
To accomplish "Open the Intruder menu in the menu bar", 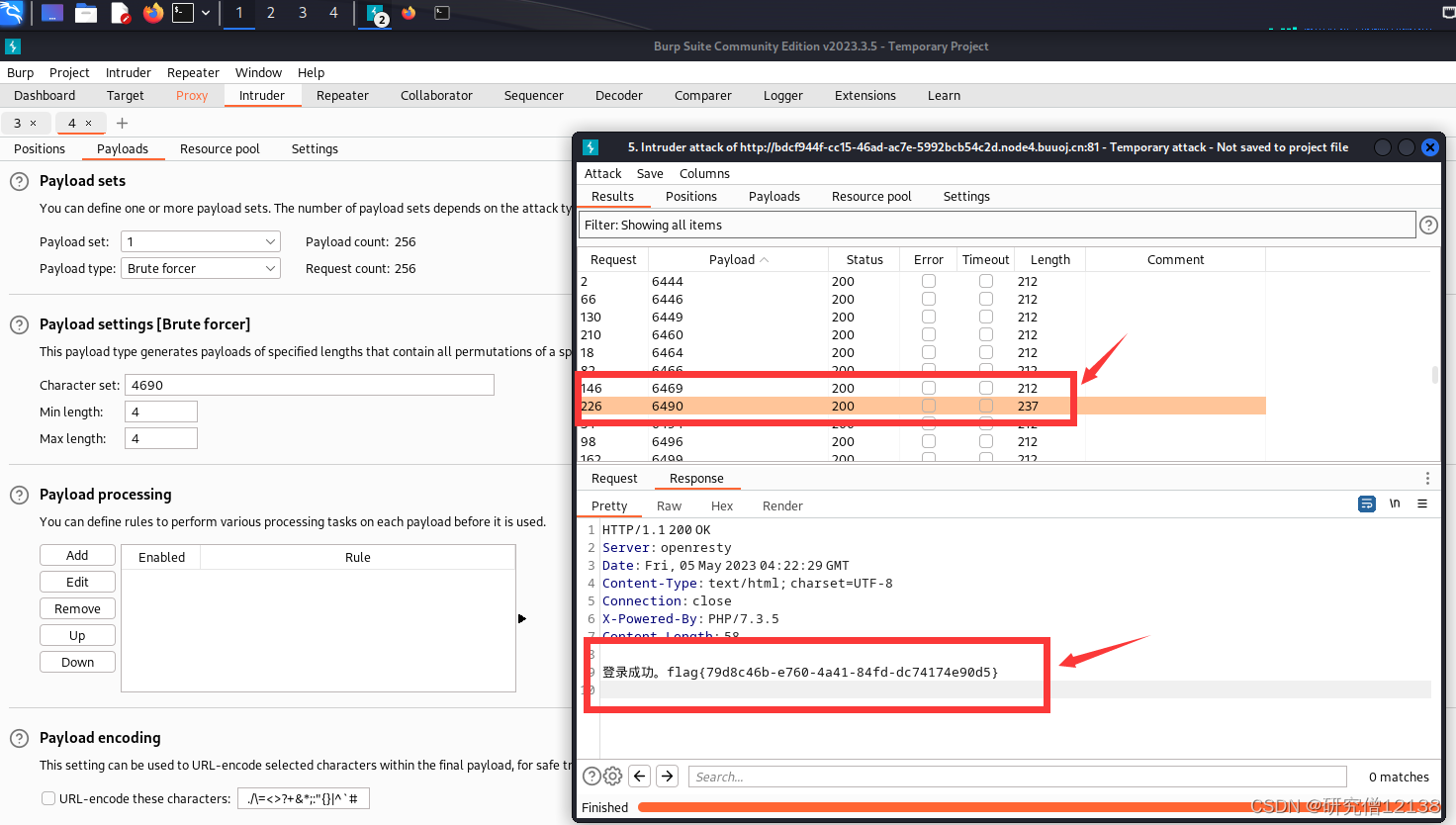I will (x=129, y=72).
